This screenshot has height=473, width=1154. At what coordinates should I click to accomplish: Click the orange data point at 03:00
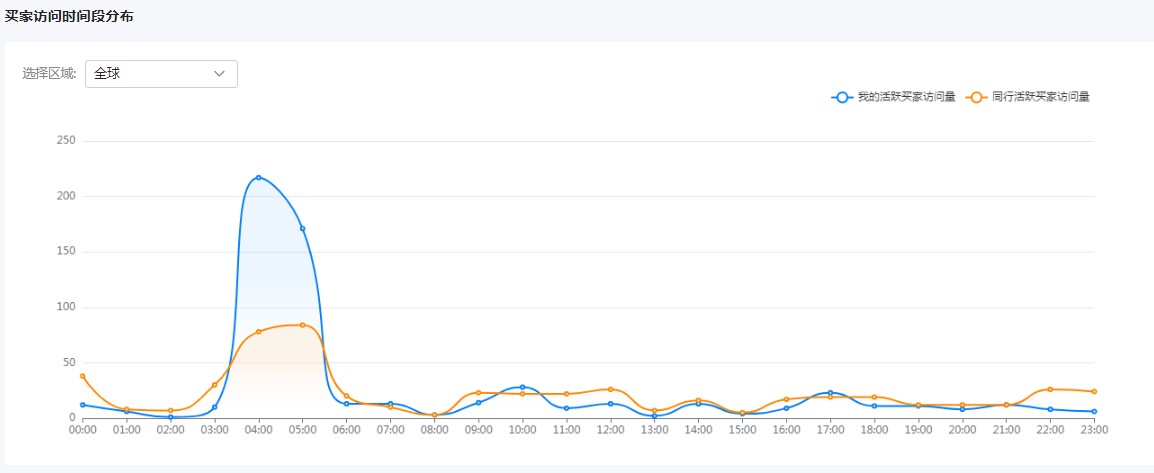point(215,385)
